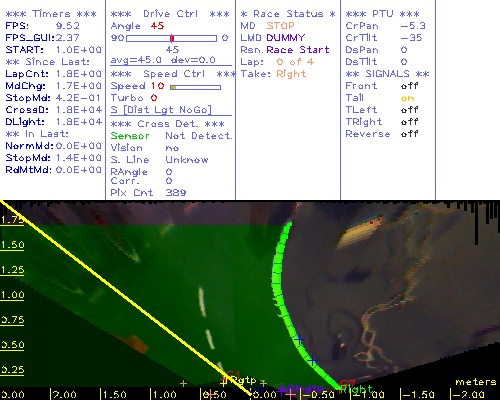Click the StopMd value 4.2E-01
The height and width of the screenshot is (400, 500).
coord(78,98)
